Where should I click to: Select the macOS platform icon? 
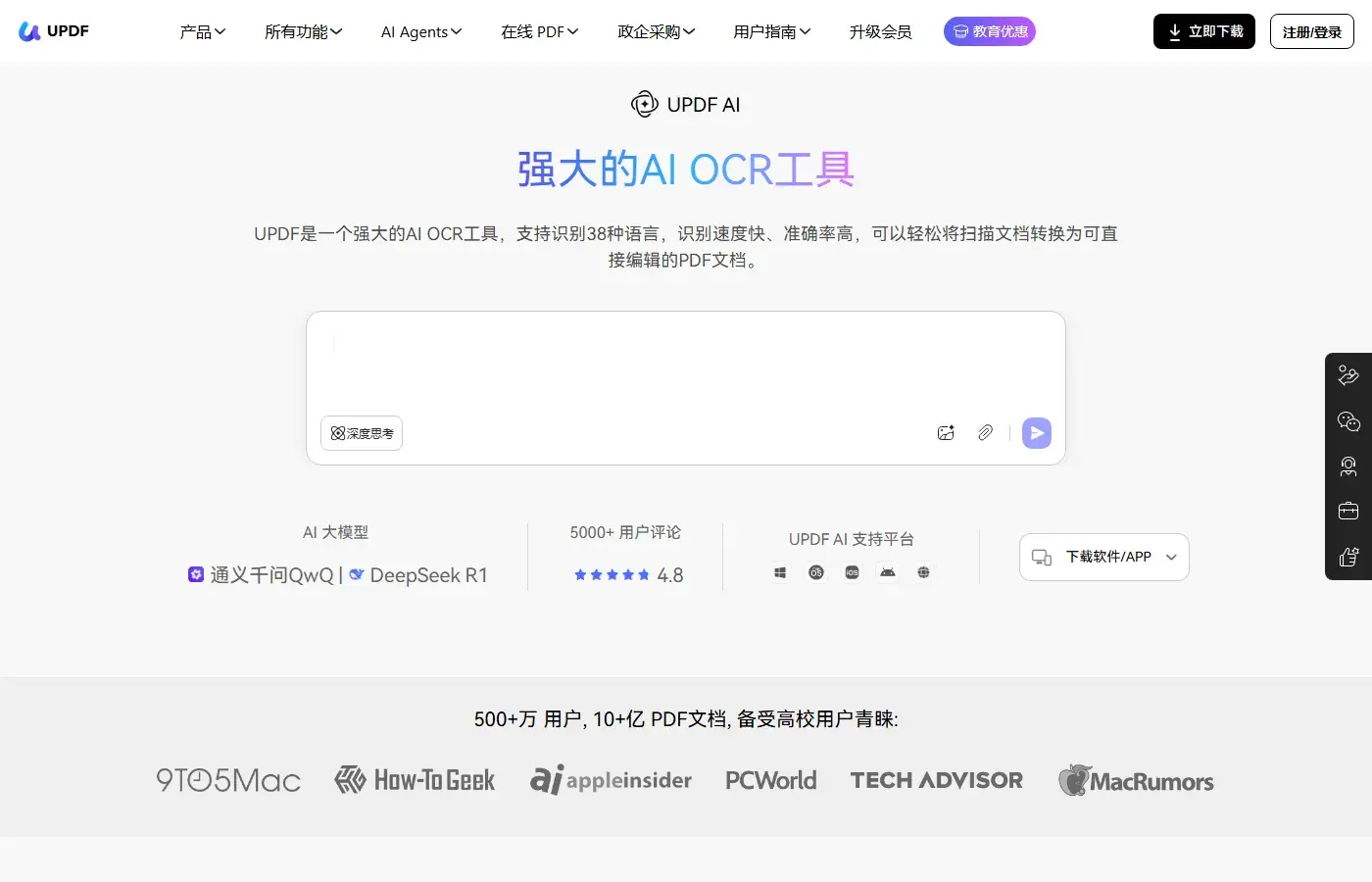point(816,572)
